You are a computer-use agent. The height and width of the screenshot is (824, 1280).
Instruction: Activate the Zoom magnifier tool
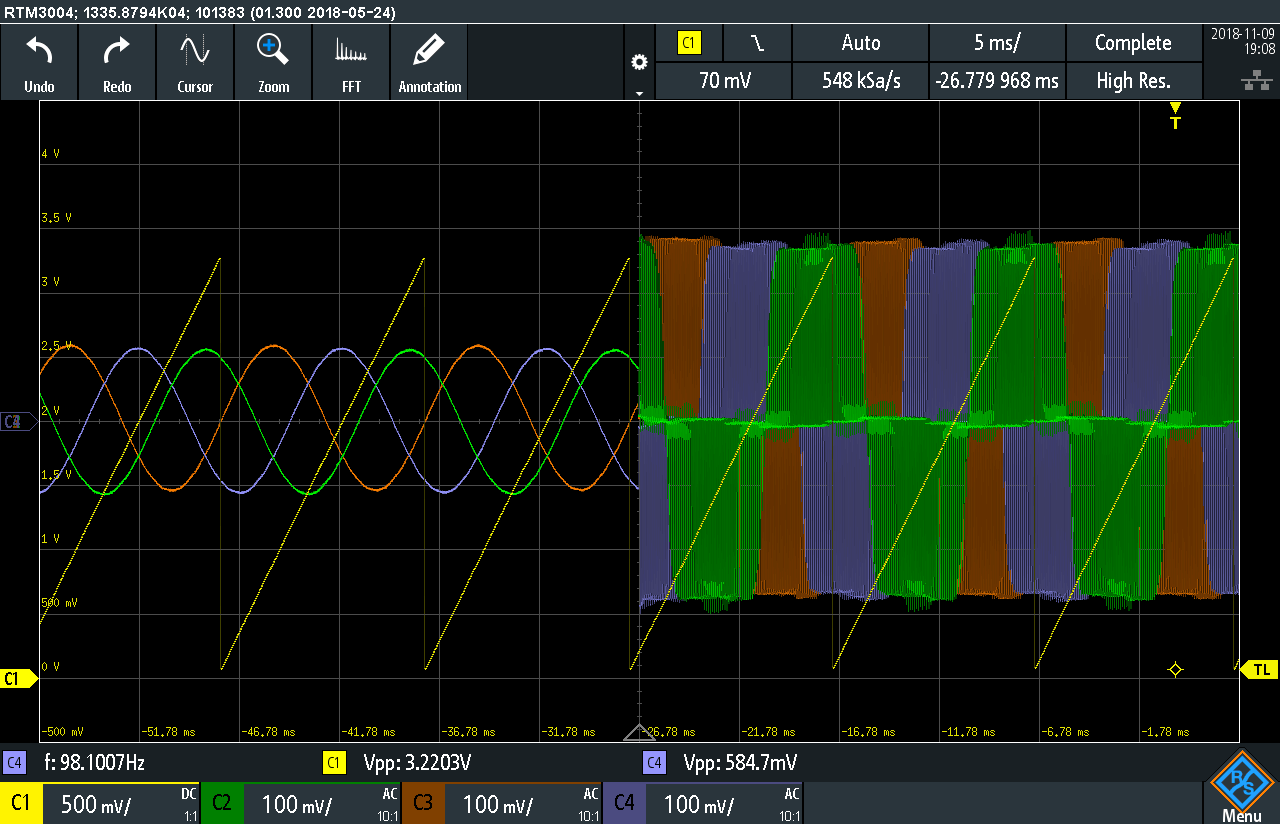tap(273, 51)
